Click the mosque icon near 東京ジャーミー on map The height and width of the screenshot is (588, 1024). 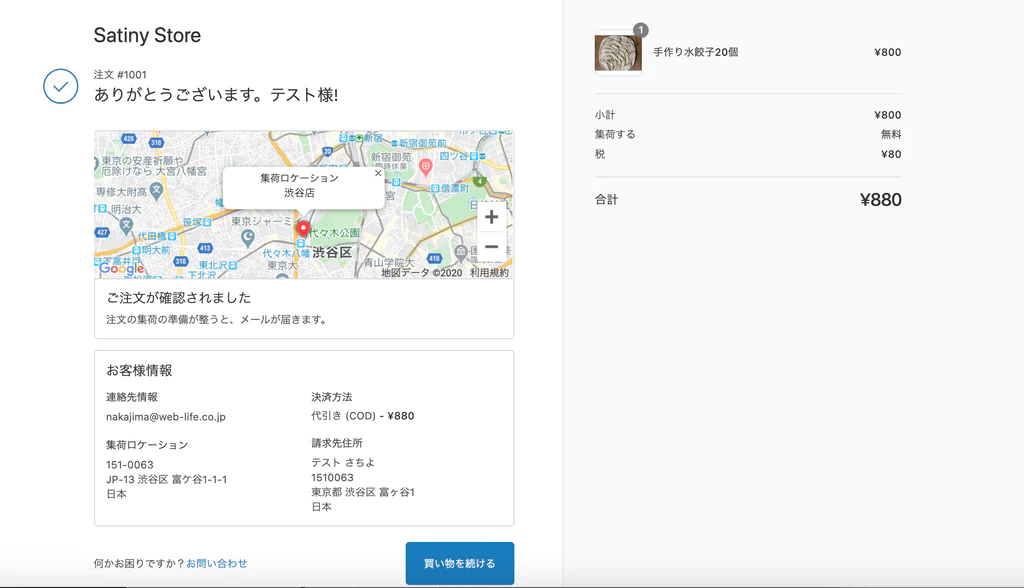[x=247, y=237]
